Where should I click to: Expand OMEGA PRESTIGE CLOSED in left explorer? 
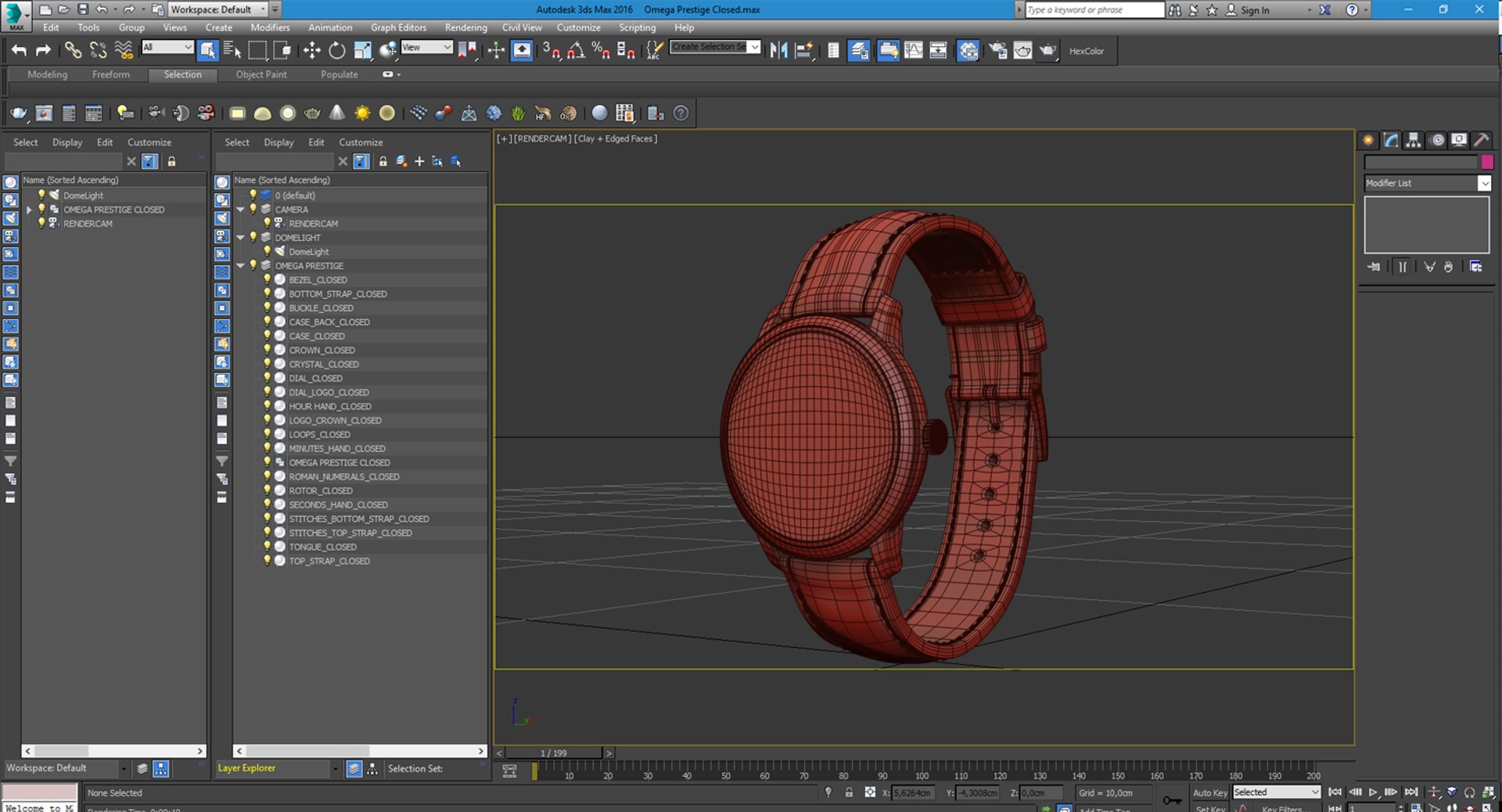pos(30,209)
